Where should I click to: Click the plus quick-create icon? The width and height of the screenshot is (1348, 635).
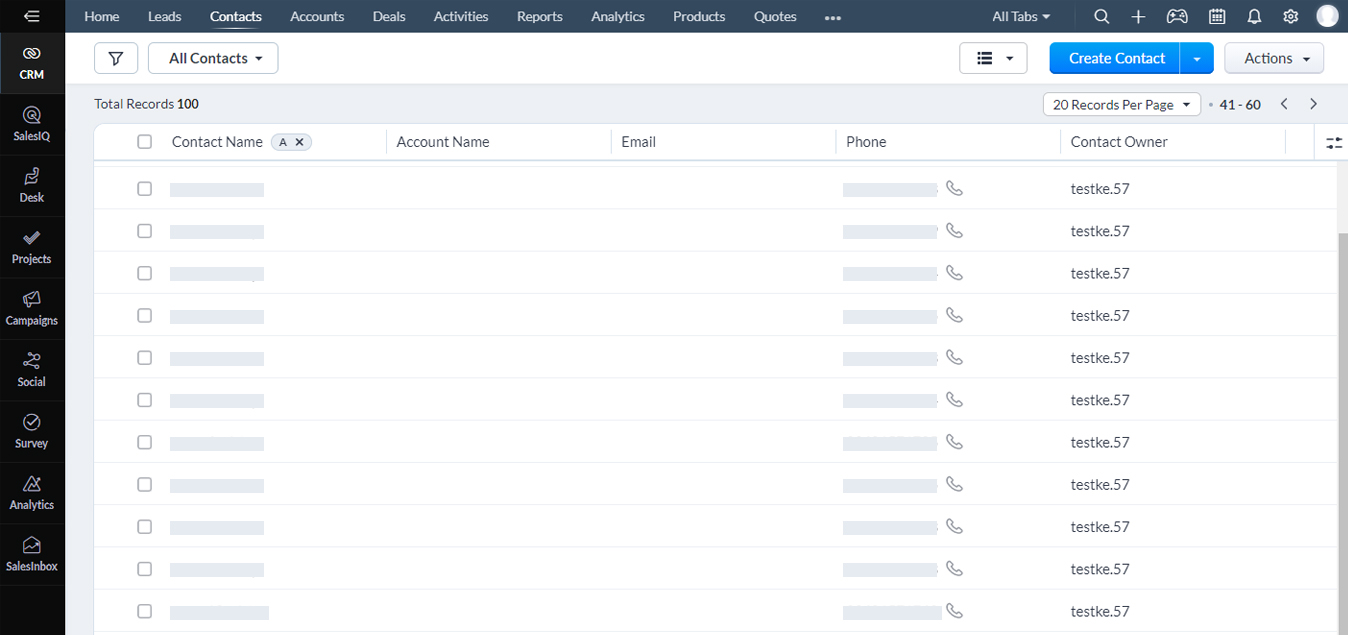pos(1138,16)
